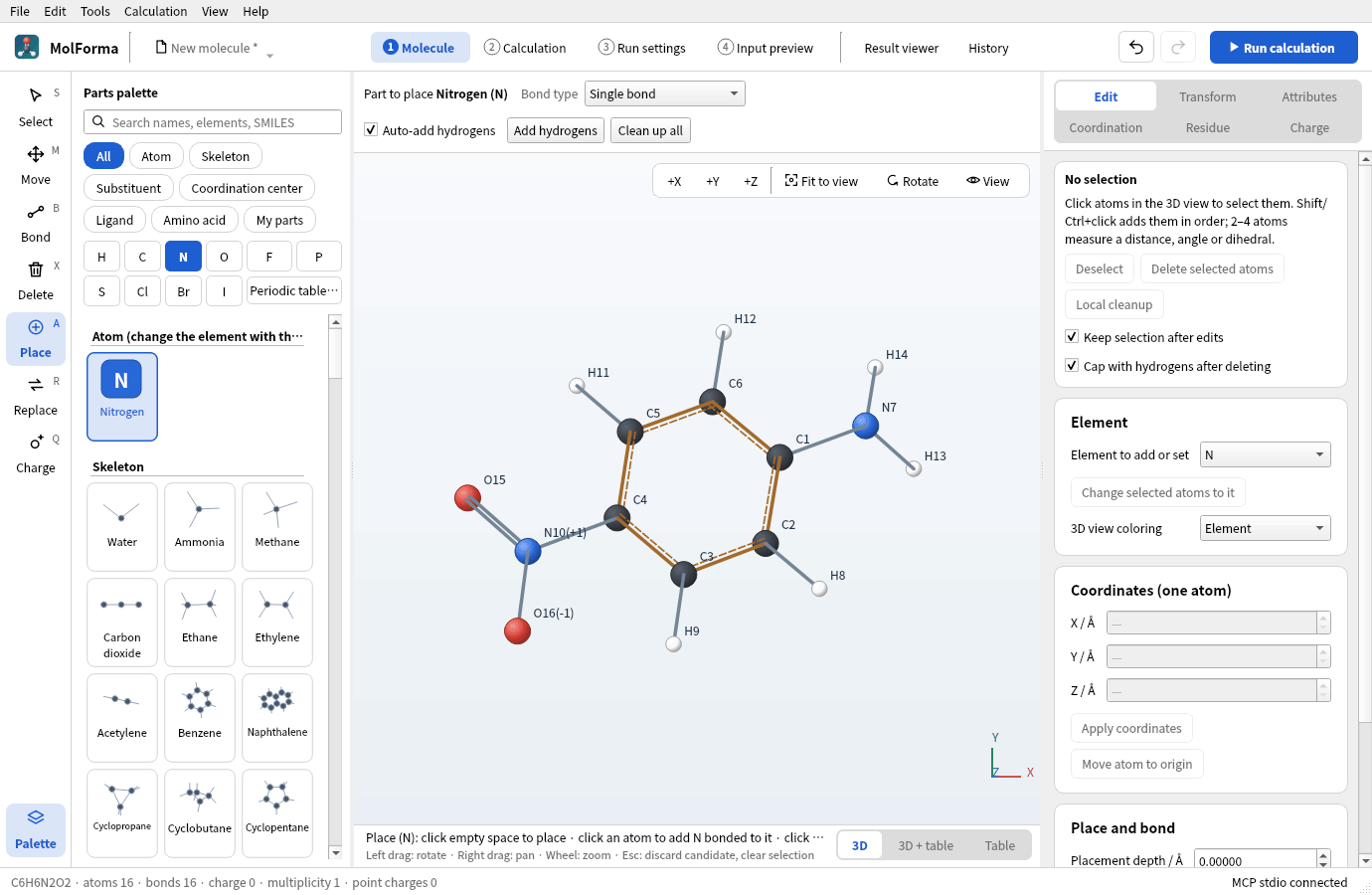Open the 3D view coloring dropdown
1372x895 pixels.
tap(1265, 528)
